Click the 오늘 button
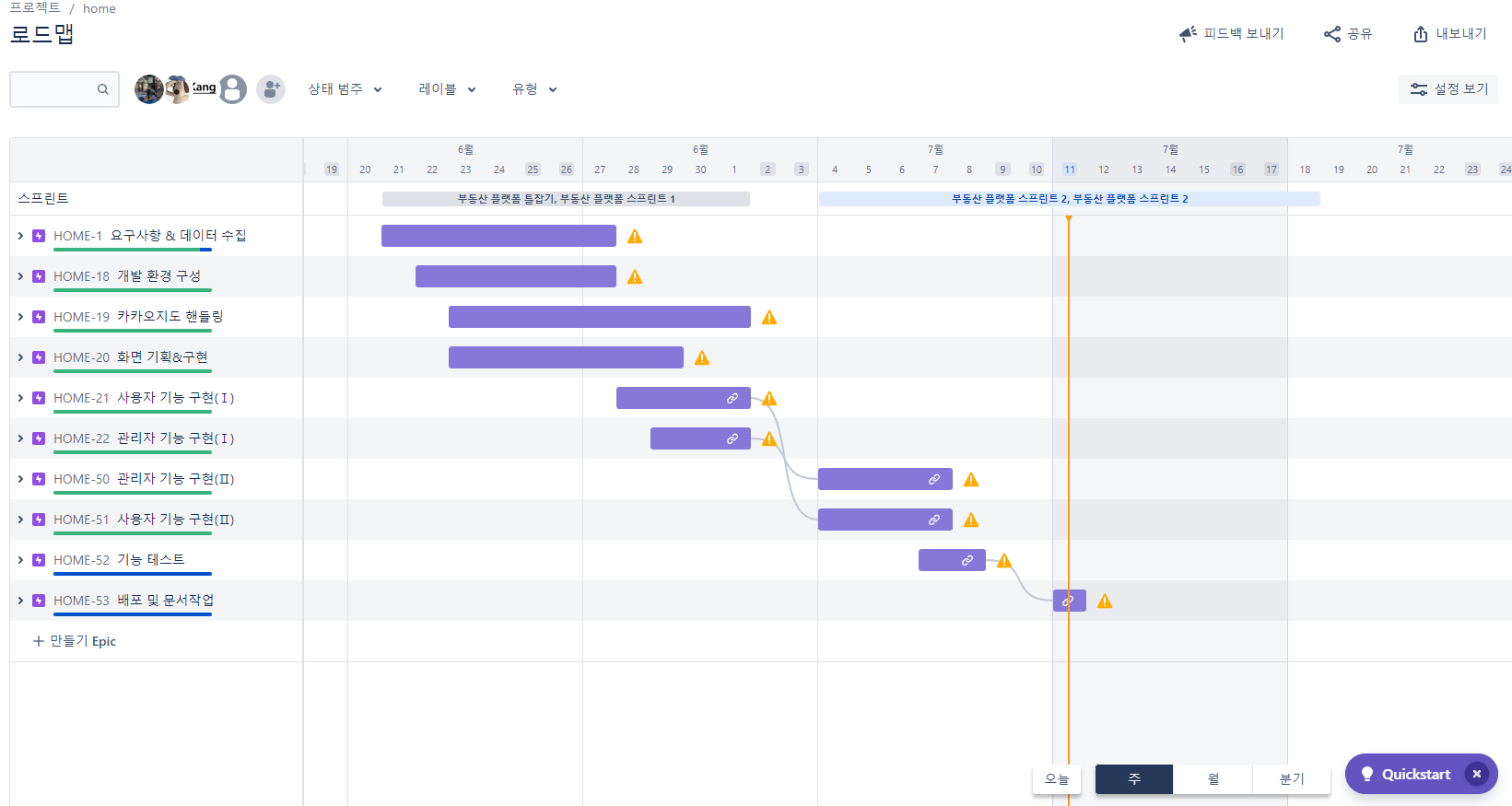1512x806 pixels. pos(1057,779)
